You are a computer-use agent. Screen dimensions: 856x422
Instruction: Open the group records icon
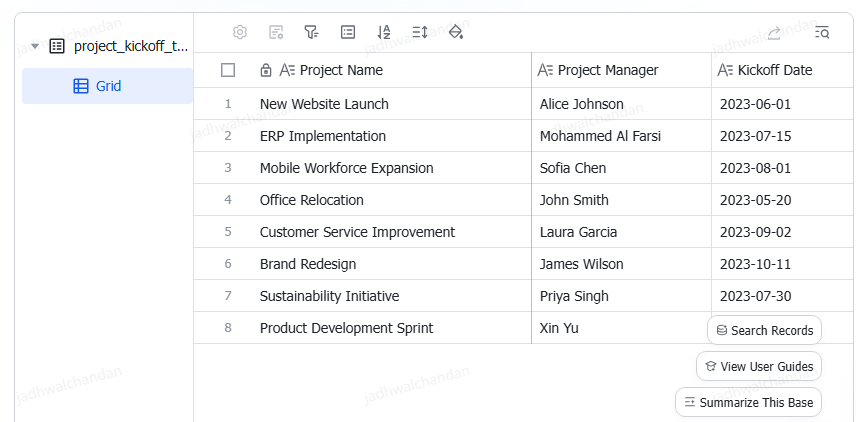tap(348, 32)
